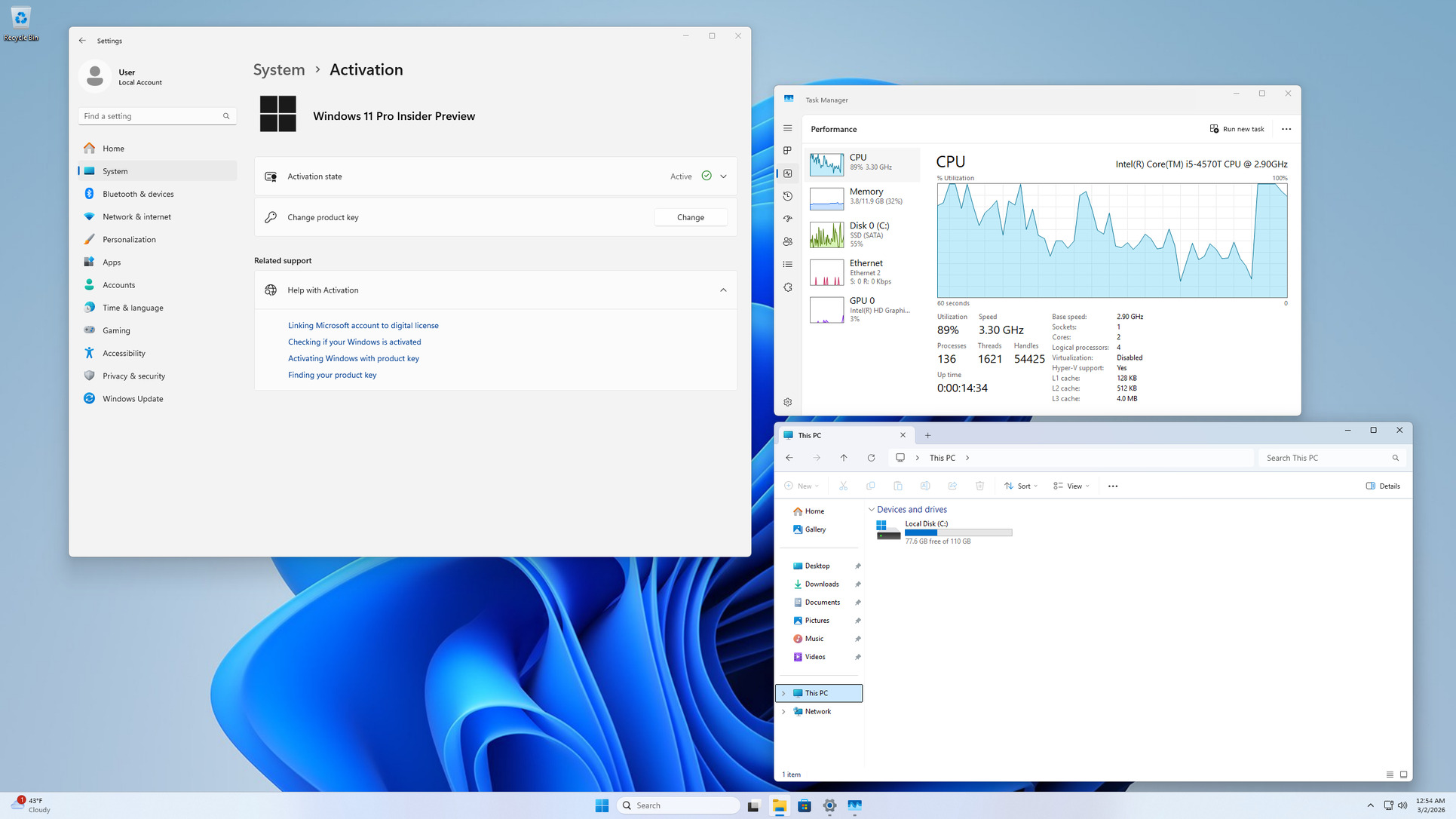Open Task Manager's App history sidebar icon
The height and width of the screenshot is (819, 1456).
pyautogui.click(x=787, y=196)
